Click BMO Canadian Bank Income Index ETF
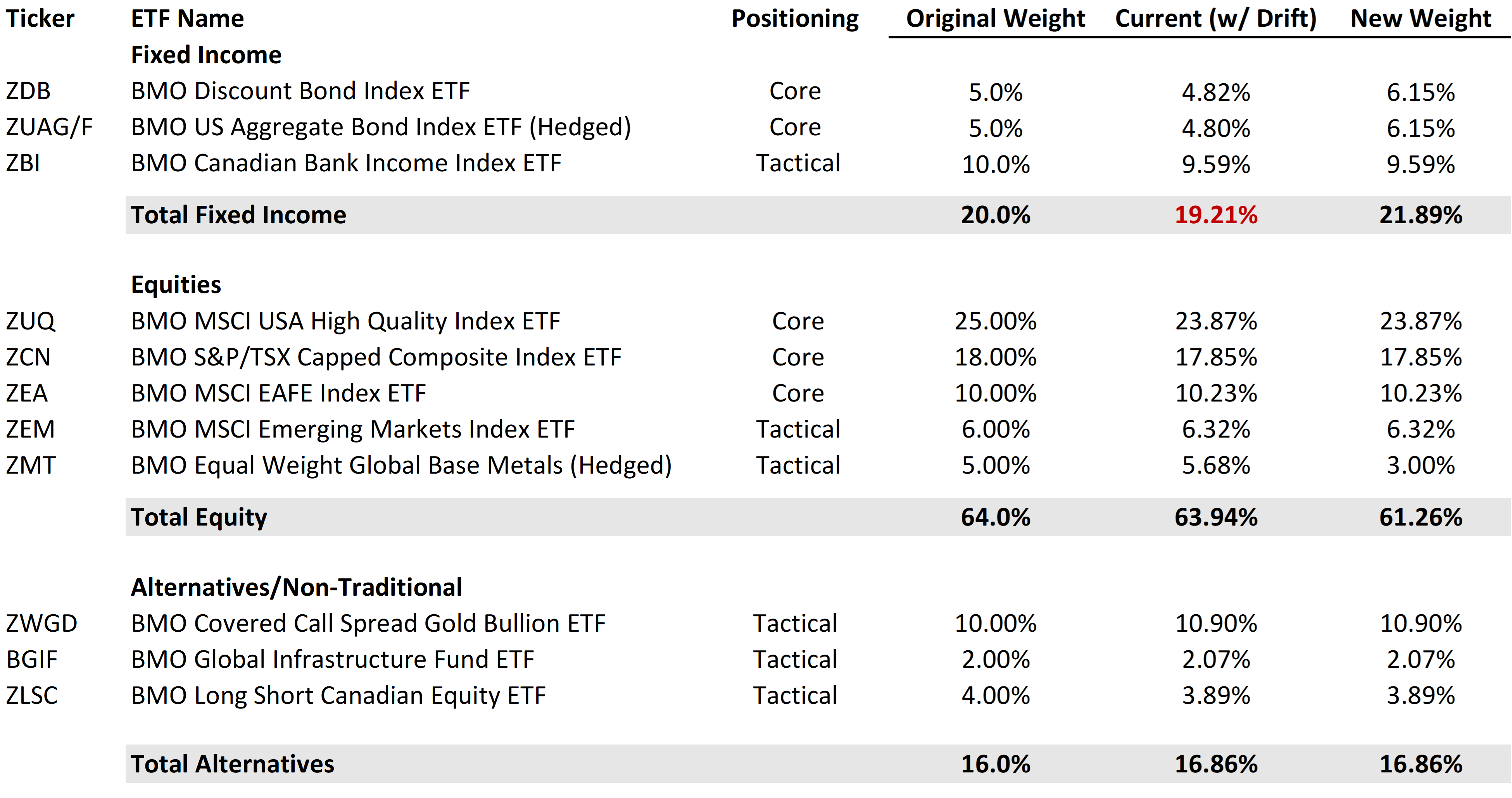Viewport: 1512px width, 798px height. (x=346, y=163)
